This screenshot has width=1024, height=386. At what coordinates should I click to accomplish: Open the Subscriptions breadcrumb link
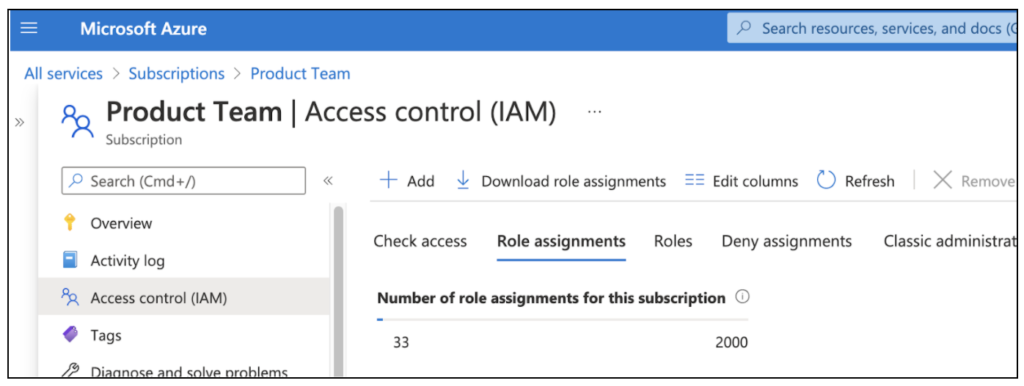pyautogui.click(x=176, y=74)
